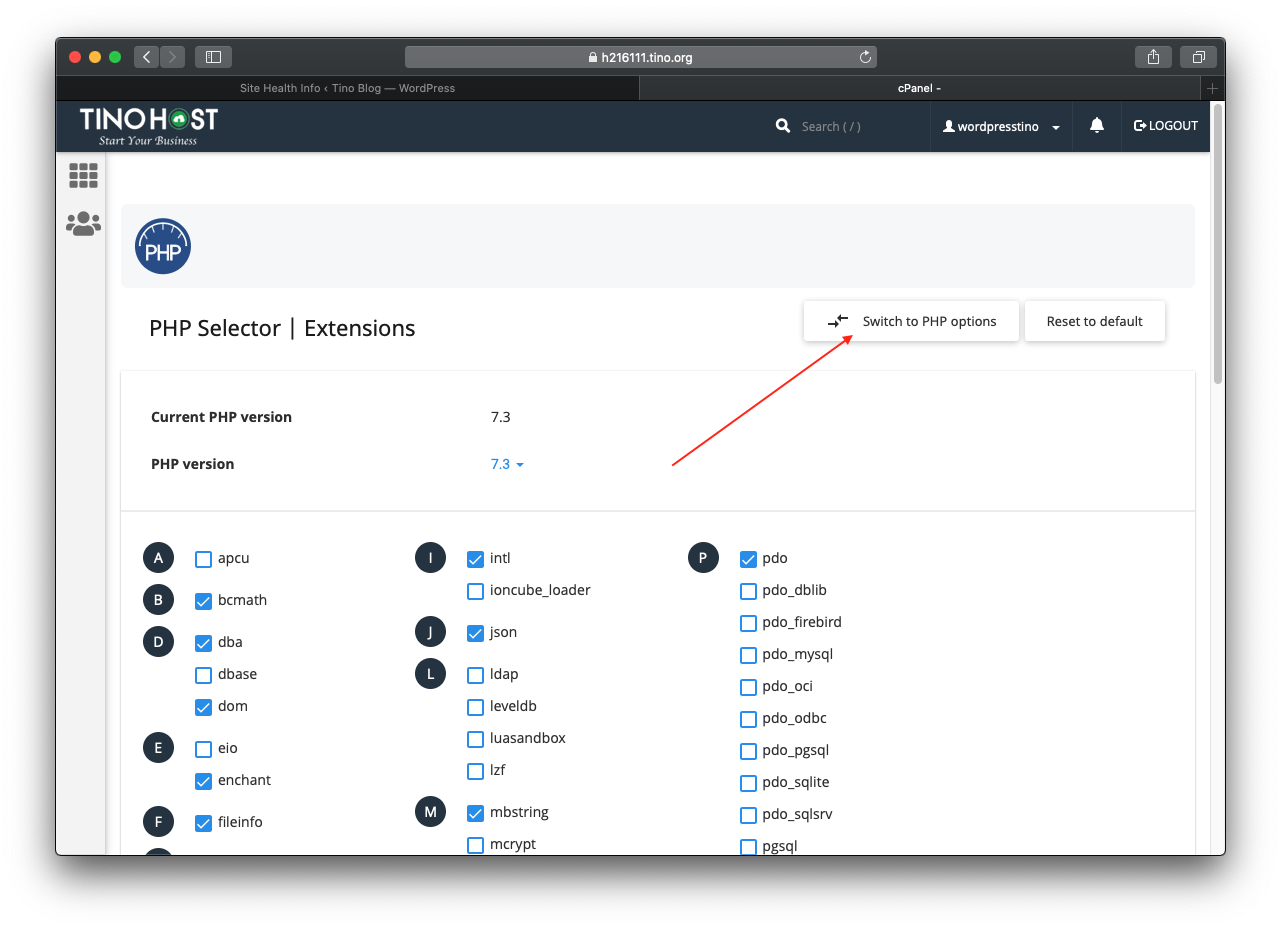
Task: Check the lzf extension
Action: (x=476, y=771)
